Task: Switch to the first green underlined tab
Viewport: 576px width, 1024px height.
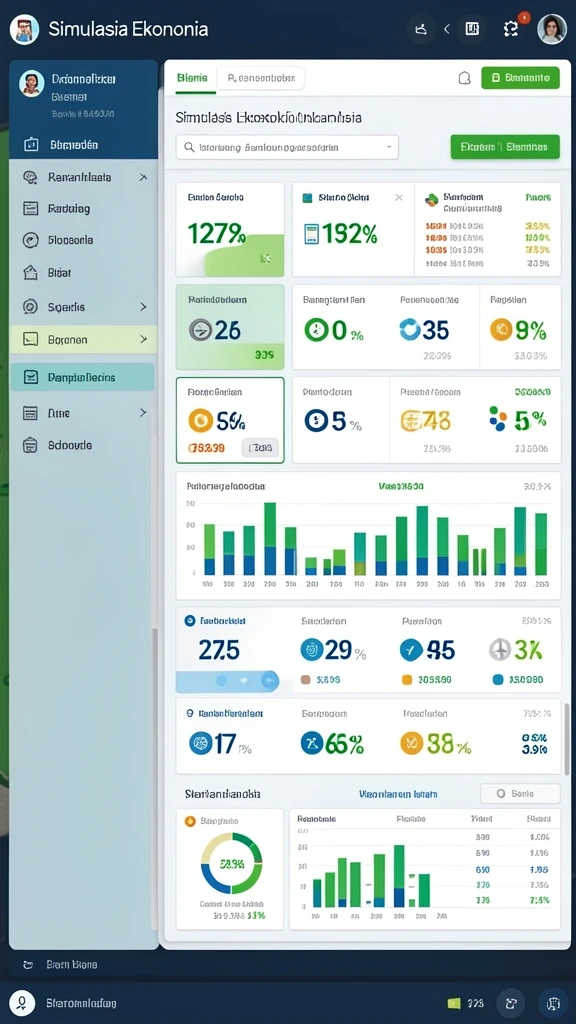Action: [x=192, y=78]
